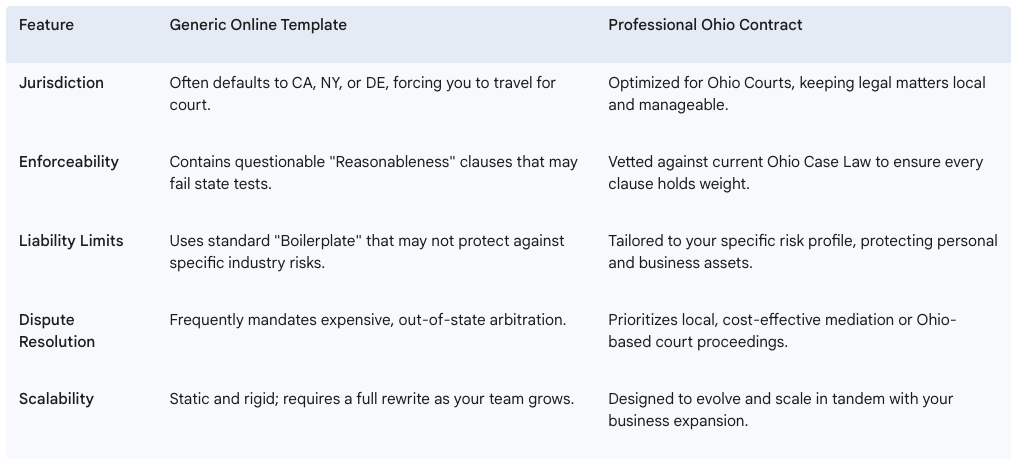Click the "Tailored to your specific risk profile" cell

[802, 251]
